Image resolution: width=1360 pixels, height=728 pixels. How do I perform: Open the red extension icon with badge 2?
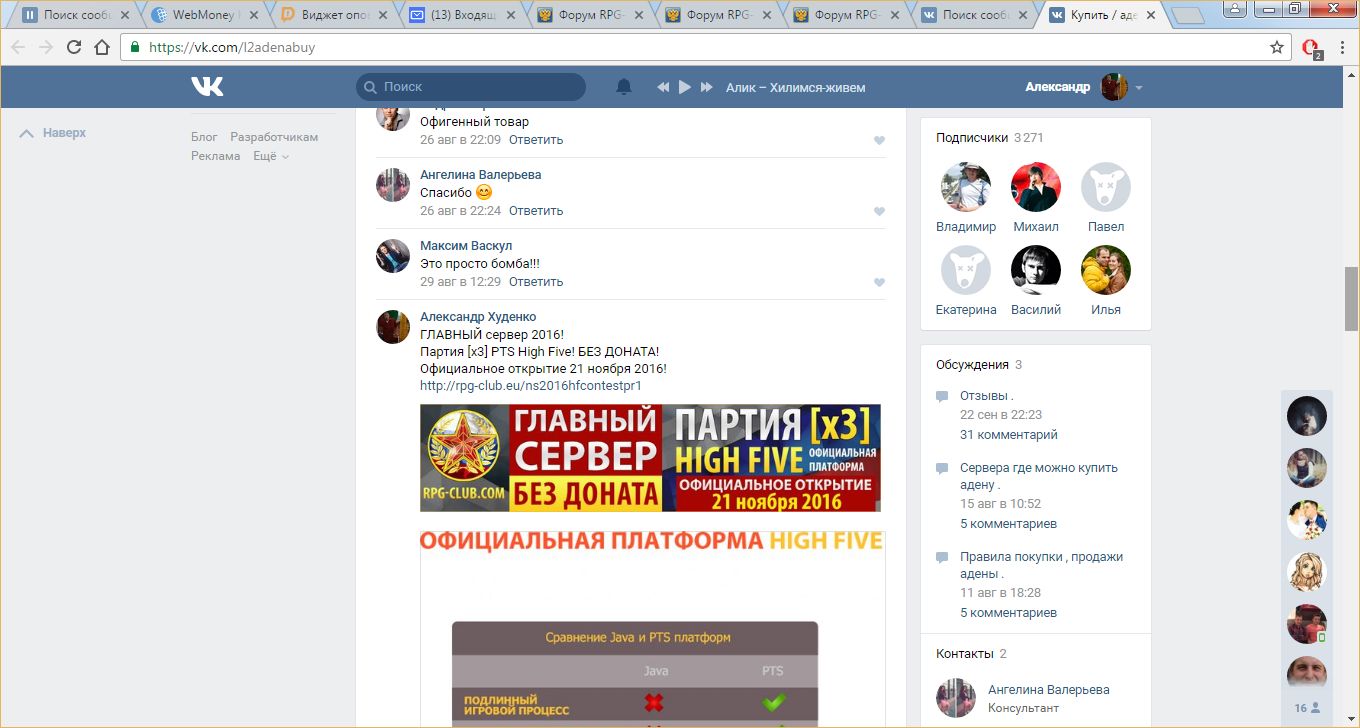click(x=1312, y=48)
